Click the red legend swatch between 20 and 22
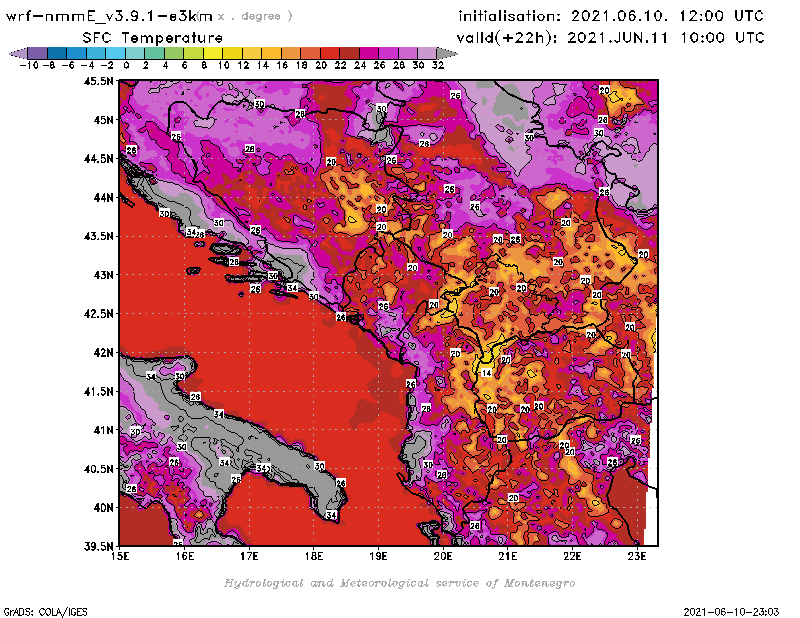This screenshot has height=618, width=800. 330,53
